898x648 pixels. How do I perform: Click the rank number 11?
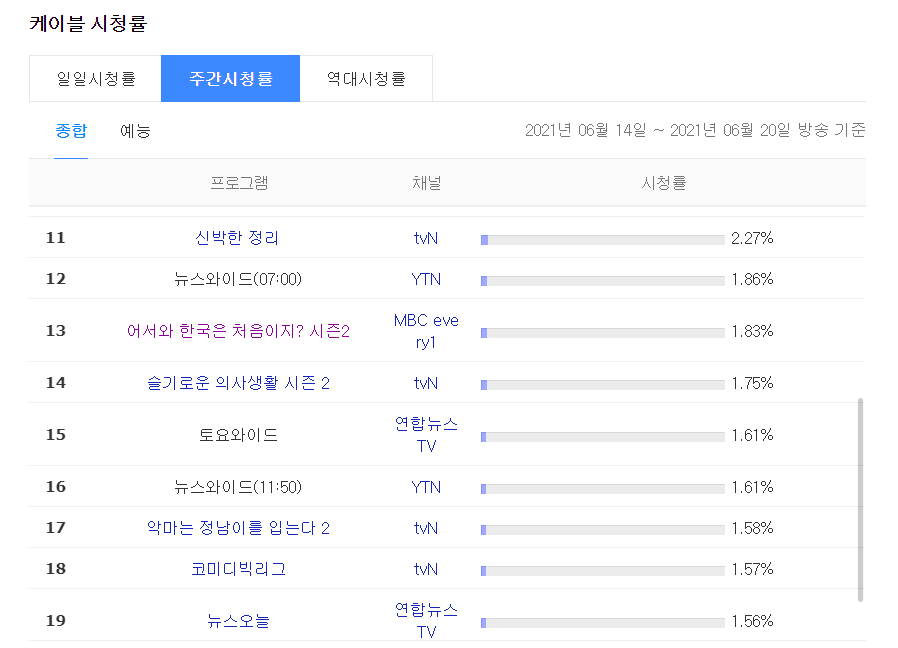[56, 238]
